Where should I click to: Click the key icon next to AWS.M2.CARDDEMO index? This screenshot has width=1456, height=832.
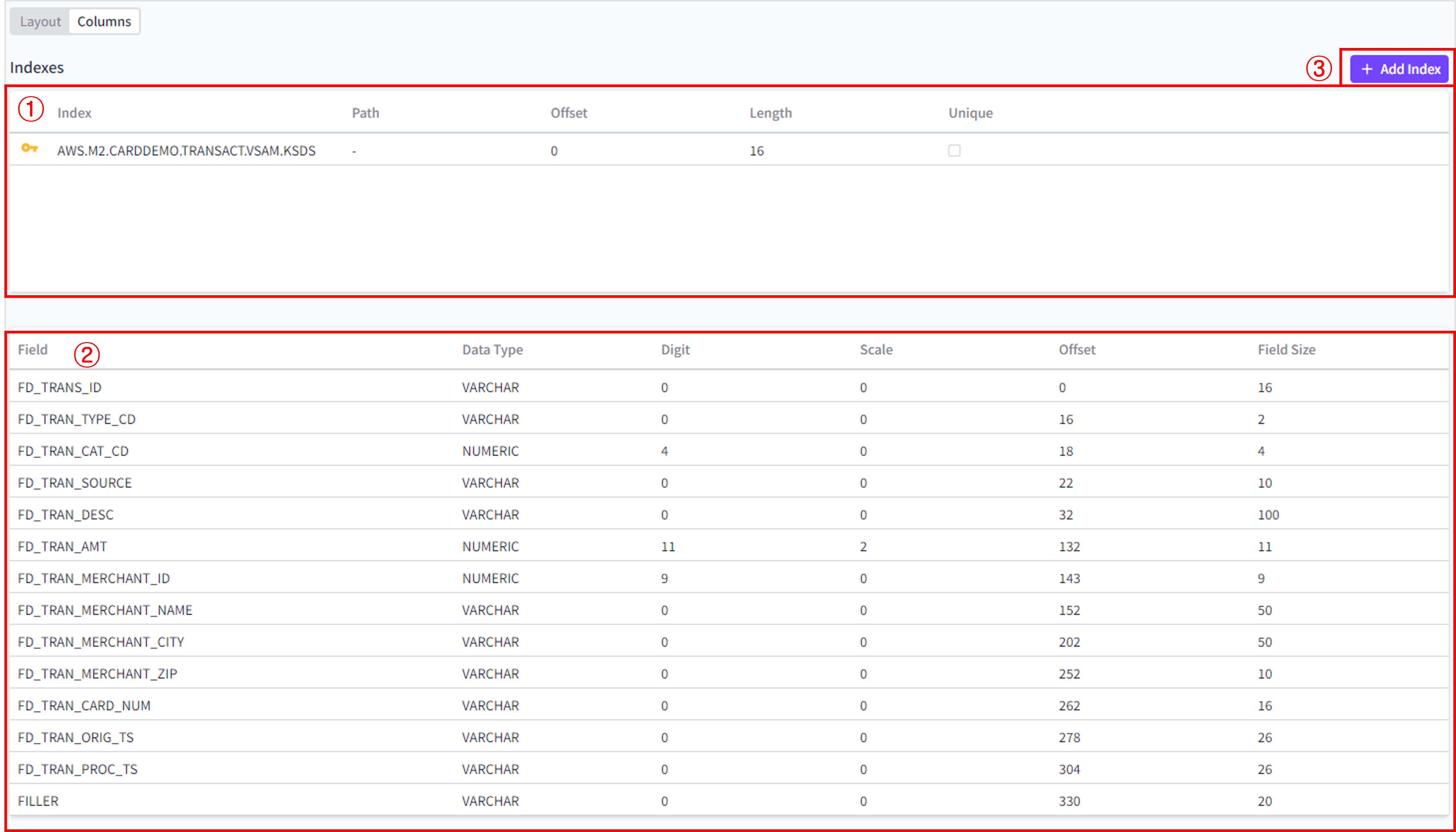[x=29, y=148]
